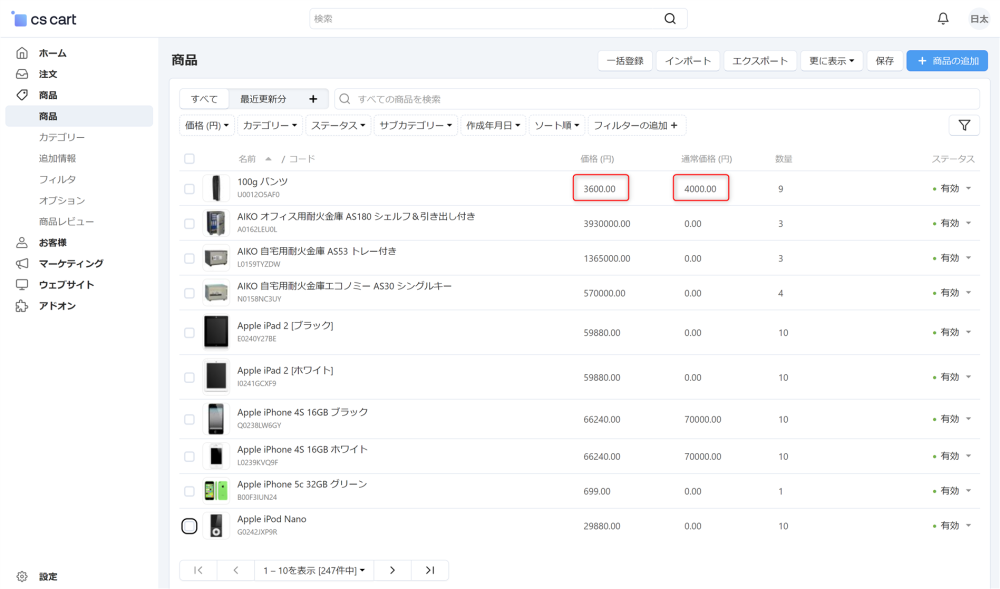Click the search magnifier icon in the top bar
This screenshot has height=589, width=1000.
pos(670,18)
